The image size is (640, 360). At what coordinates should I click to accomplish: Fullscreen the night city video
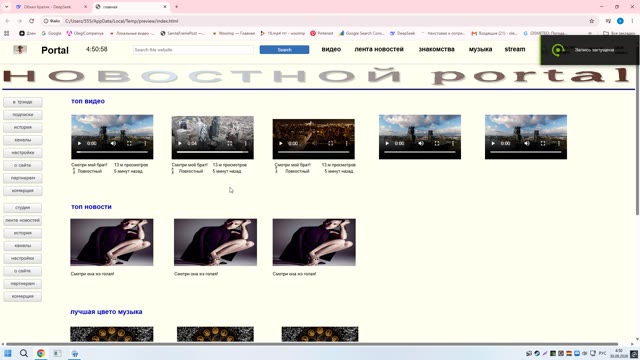331,143
